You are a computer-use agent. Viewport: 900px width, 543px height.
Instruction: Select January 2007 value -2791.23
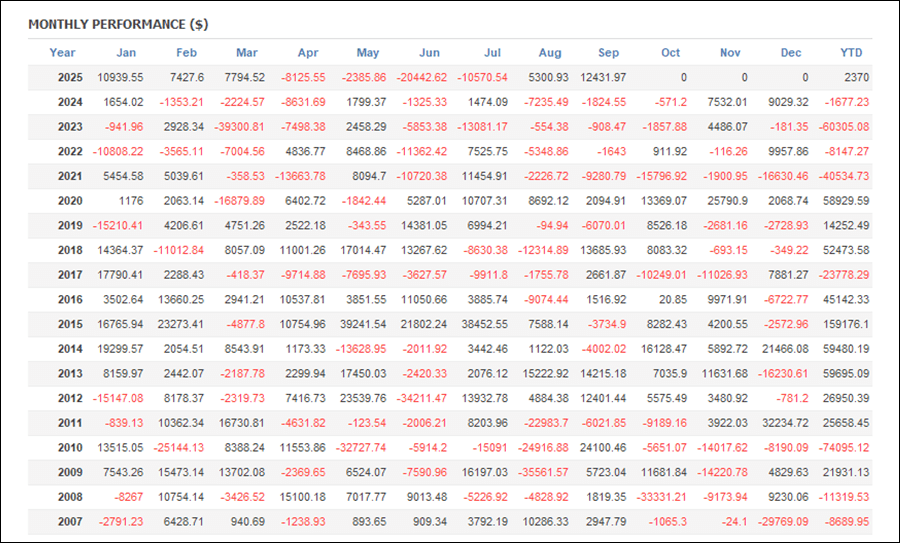coord(119,522)
